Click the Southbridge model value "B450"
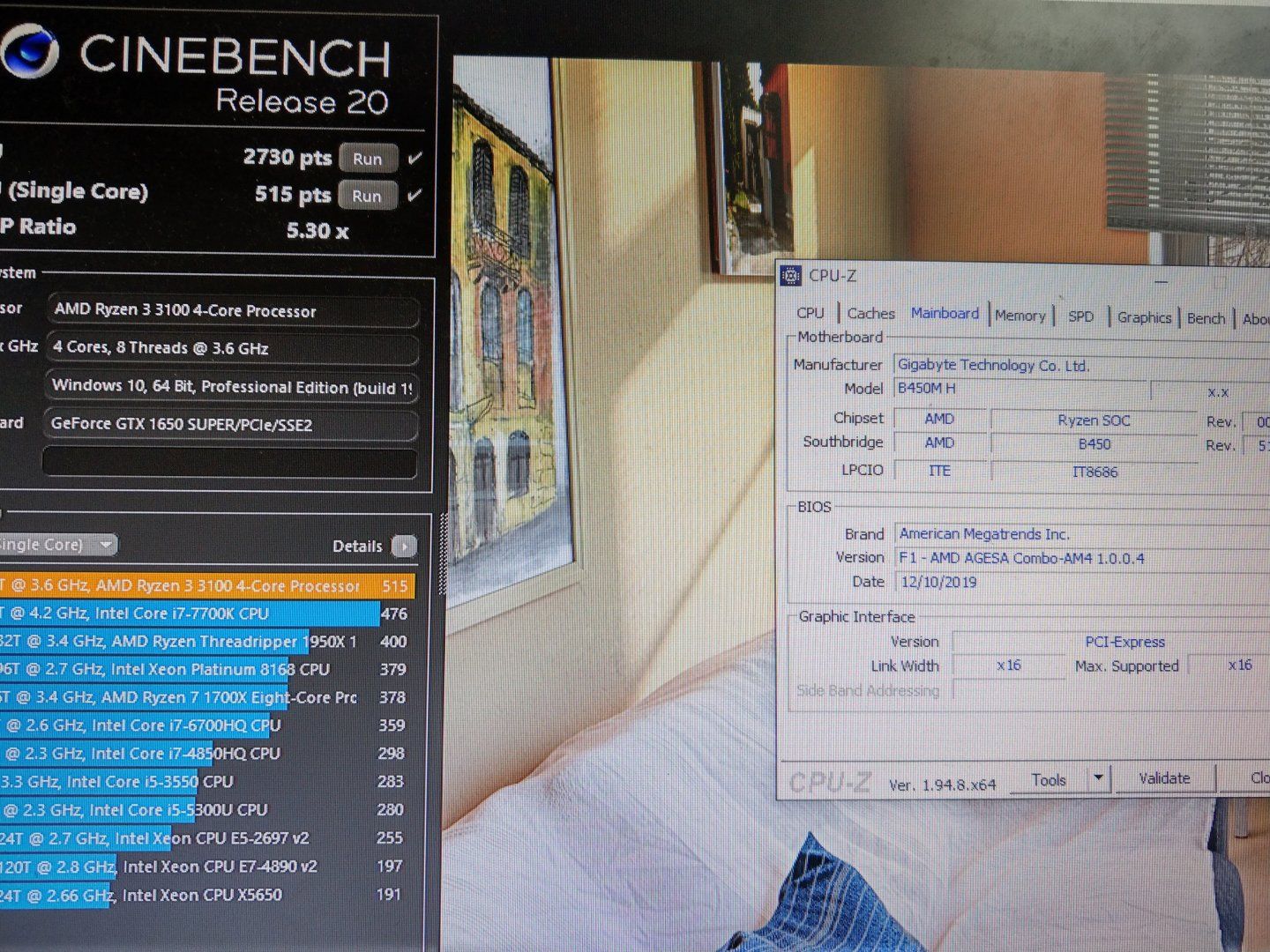The width and height of the screenshot is (1270, 952). (1094, 444)
